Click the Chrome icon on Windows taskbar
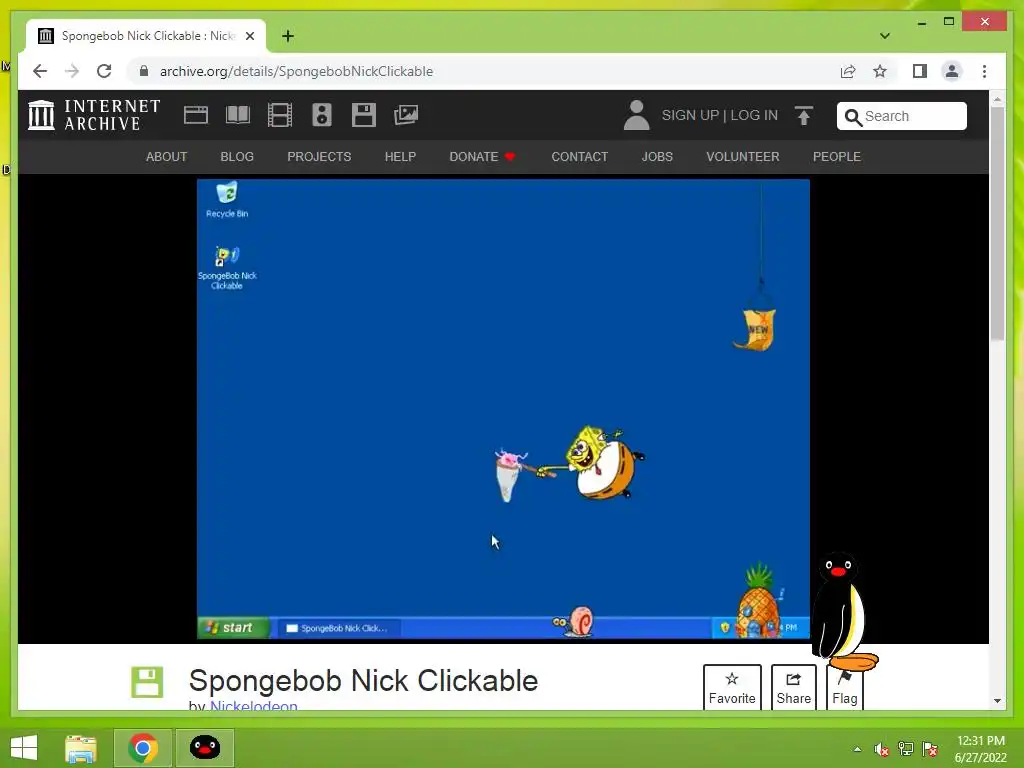Viewport: 1024px width, 768px height. click(x=143, y=748)
